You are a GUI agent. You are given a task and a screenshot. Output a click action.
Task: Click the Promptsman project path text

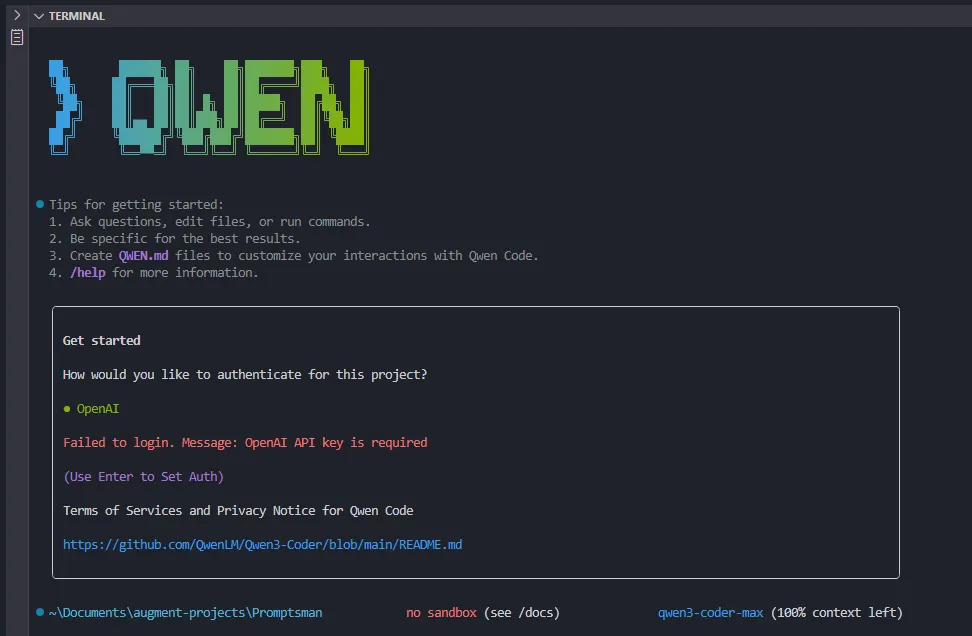185,612
